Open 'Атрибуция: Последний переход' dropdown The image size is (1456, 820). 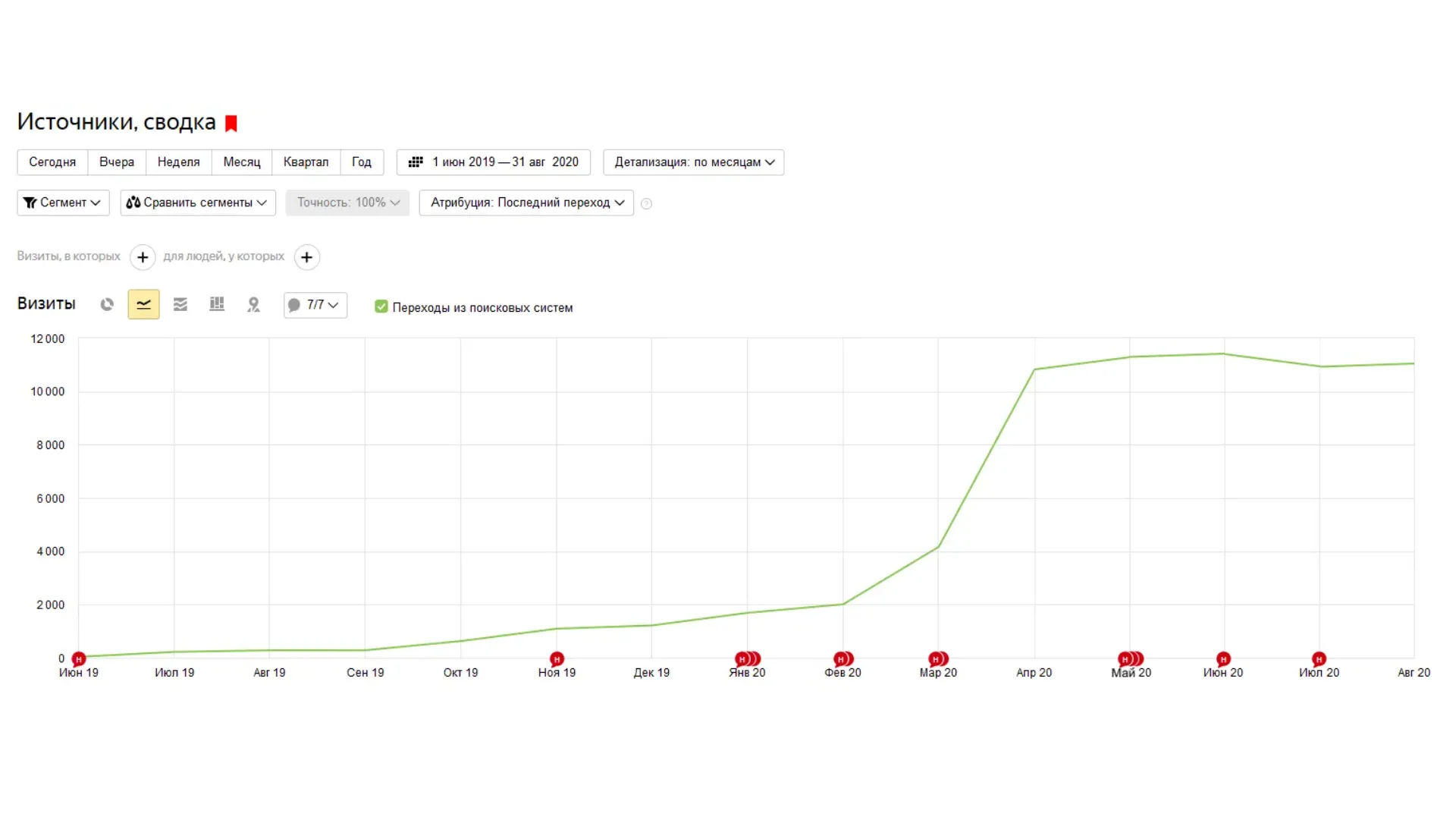coord(526,203)
